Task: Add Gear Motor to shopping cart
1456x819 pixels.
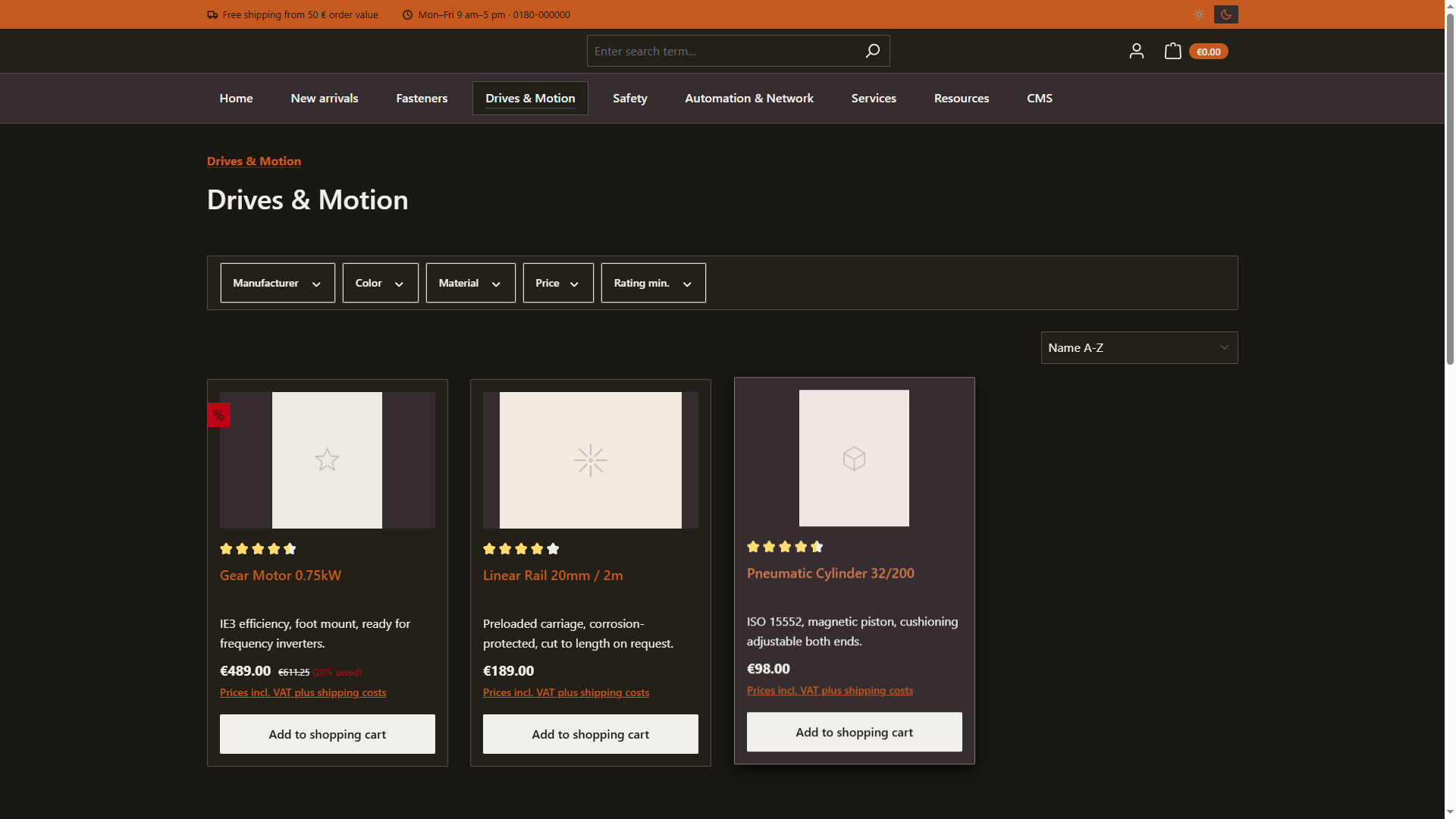Action: (327, 734)
